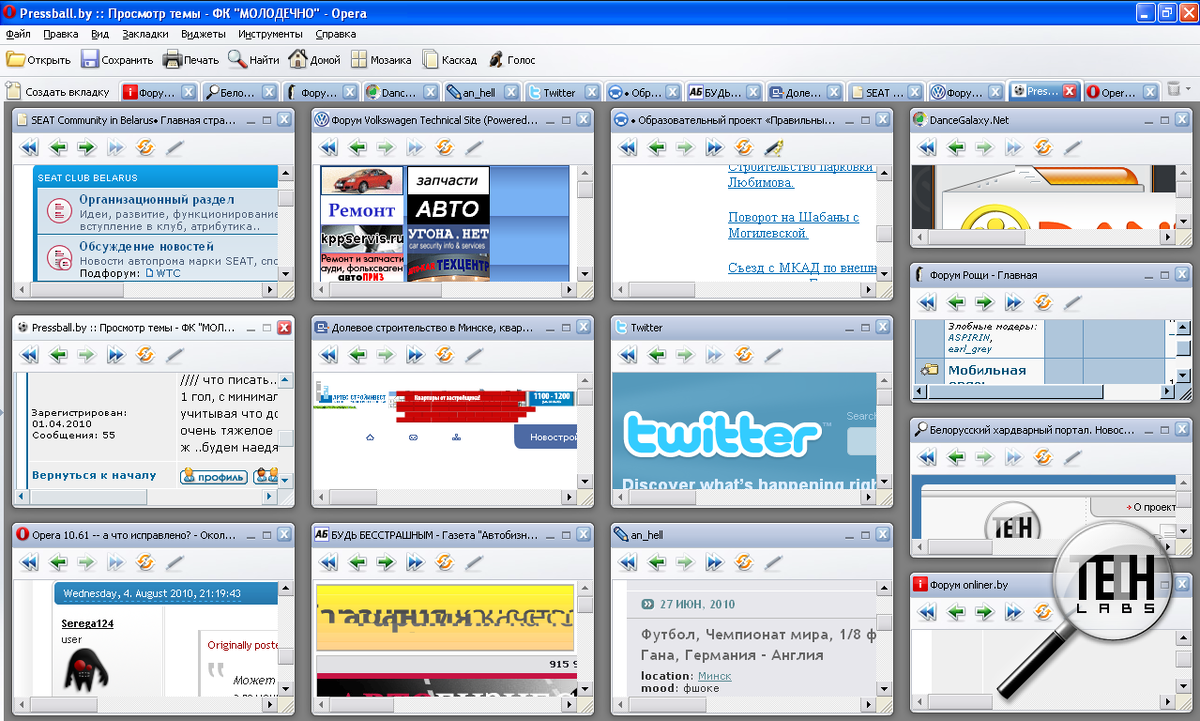Screen dimensions: 1200x721
Task: Click back arrow in an_hell window
Action: [x=656, y=562]
